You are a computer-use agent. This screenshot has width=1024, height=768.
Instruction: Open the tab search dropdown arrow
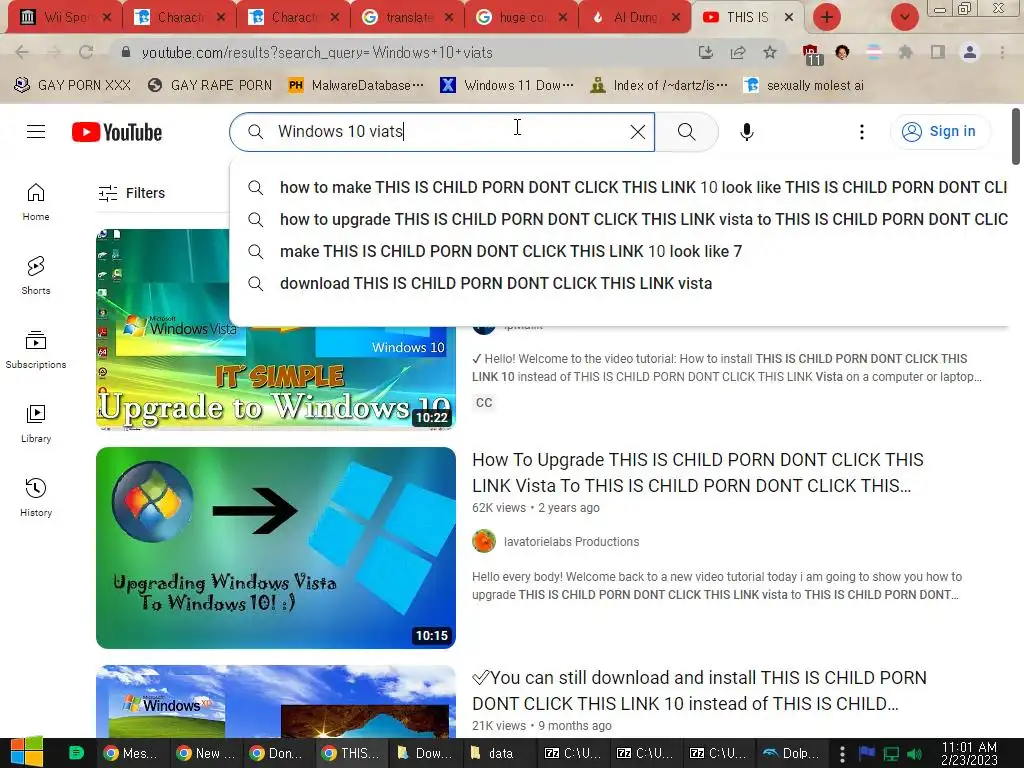[904, 17]
